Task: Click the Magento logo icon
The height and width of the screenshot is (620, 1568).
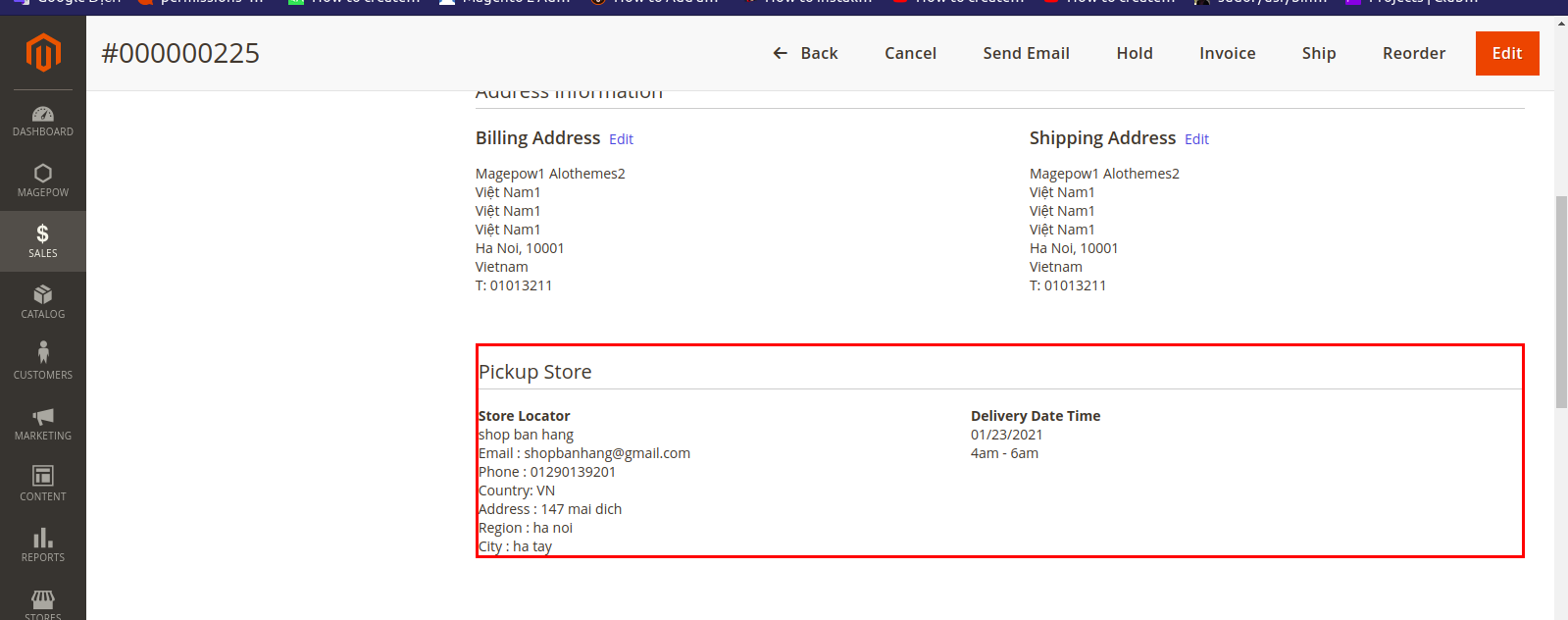Action: click(x=43, y=53)
